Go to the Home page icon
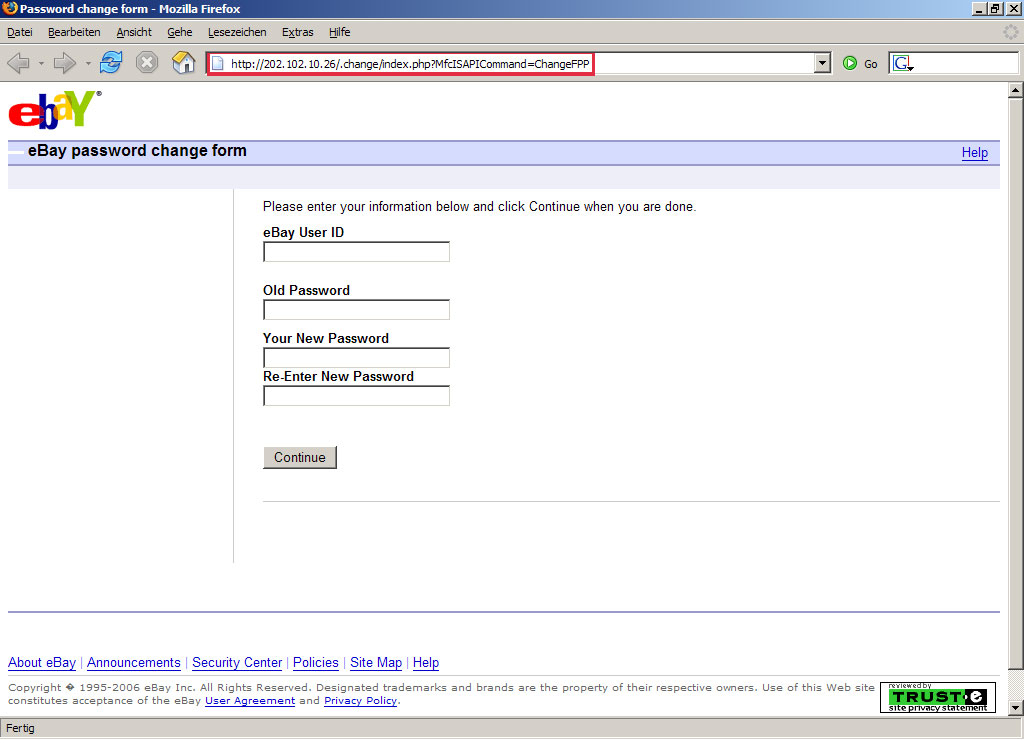This screenshot has width=1024, height=740. [x=184, y=63]
